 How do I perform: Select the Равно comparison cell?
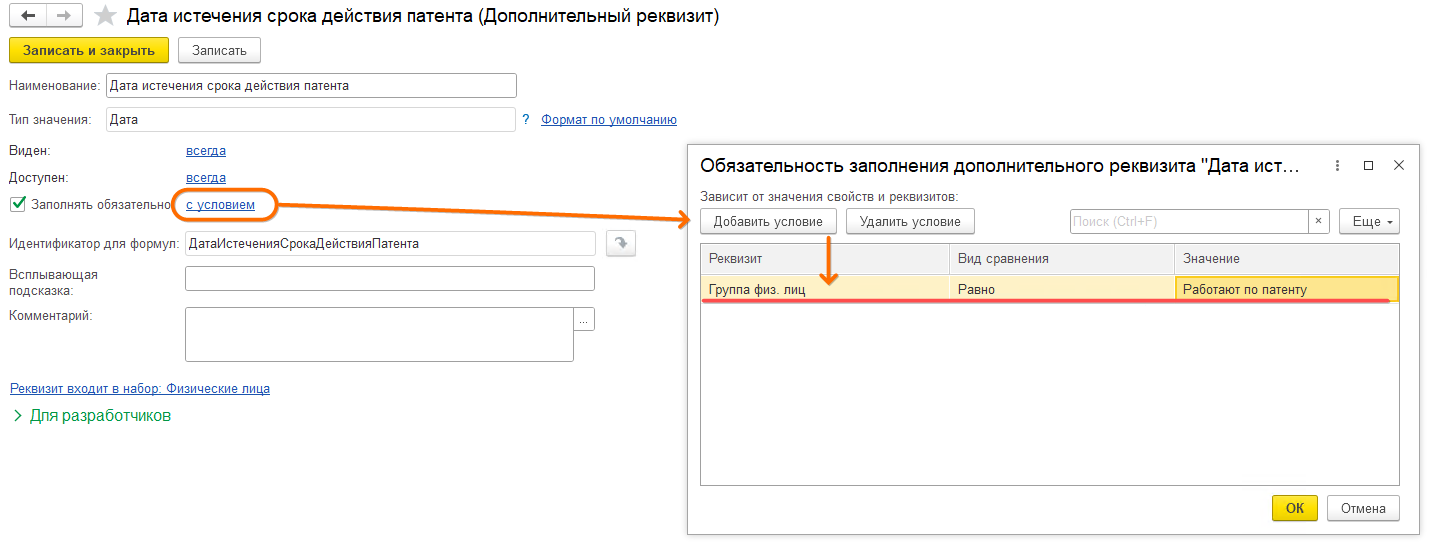1061,289
